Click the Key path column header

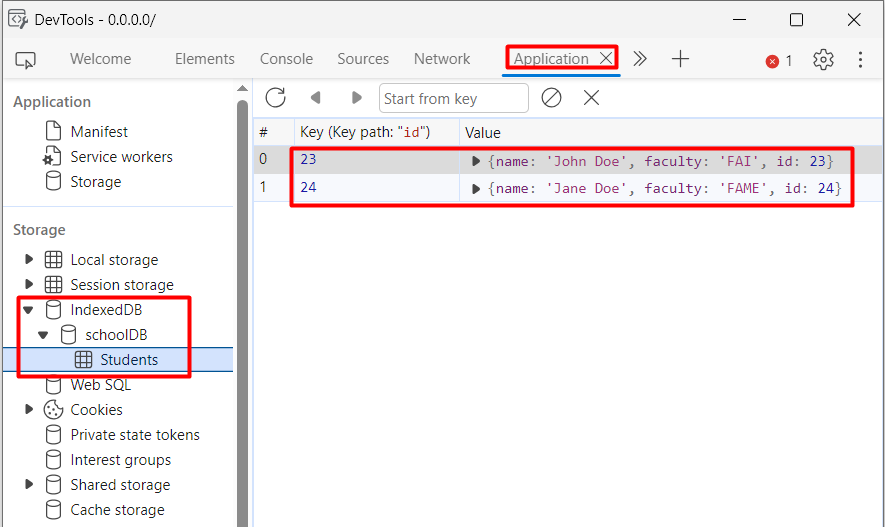click(x=376, y=132)
